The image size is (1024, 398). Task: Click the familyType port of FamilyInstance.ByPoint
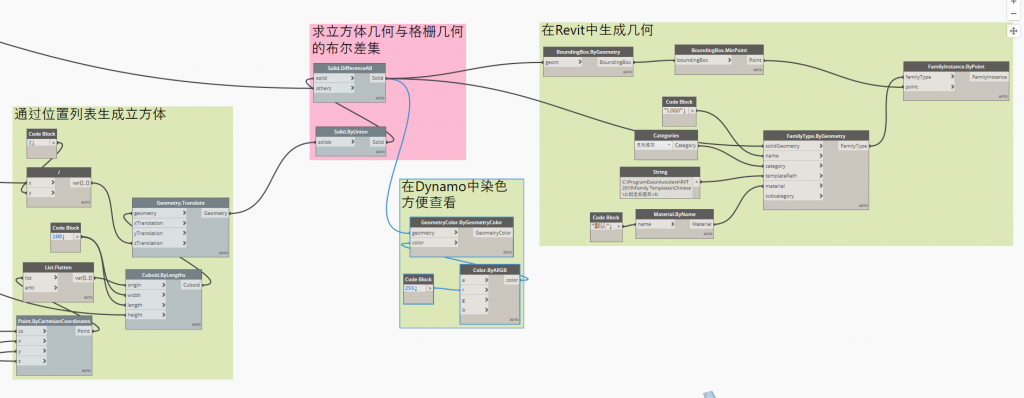pos(929,76)
